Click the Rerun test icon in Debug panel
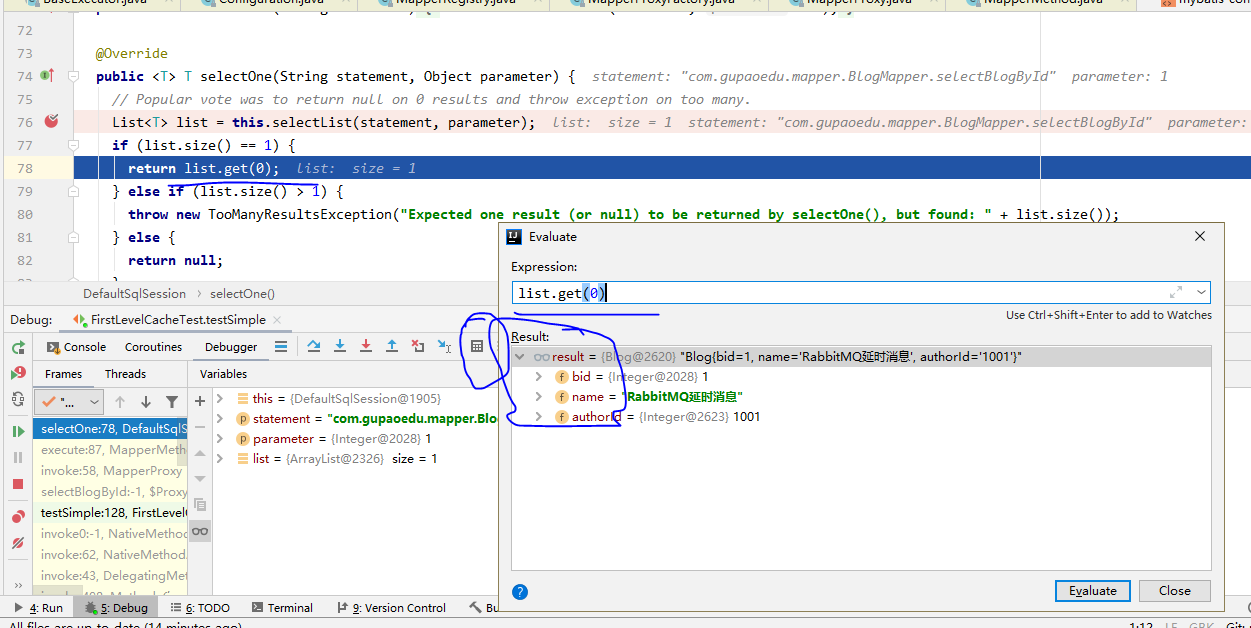 pos(18,347)
